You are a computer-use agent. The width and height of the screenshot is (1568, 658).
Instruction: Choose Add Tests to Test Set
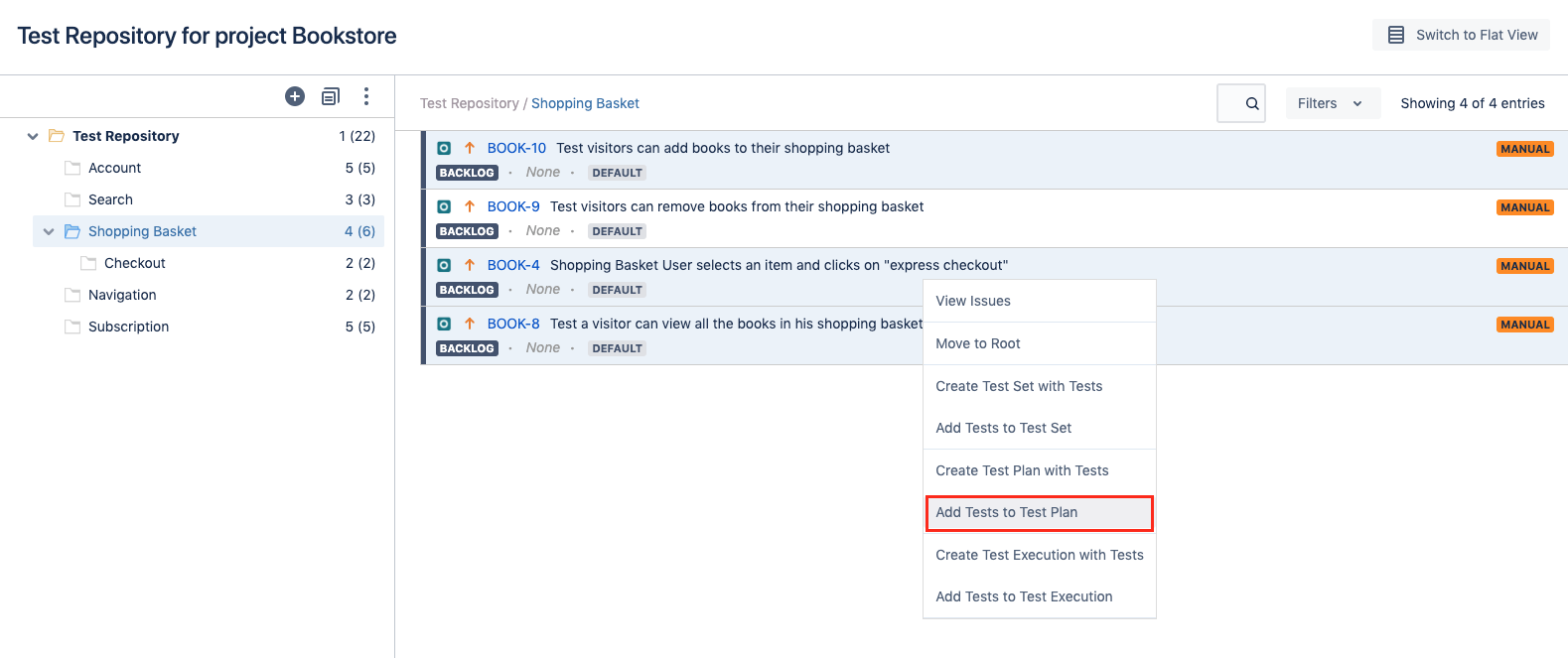(1040, 428)
